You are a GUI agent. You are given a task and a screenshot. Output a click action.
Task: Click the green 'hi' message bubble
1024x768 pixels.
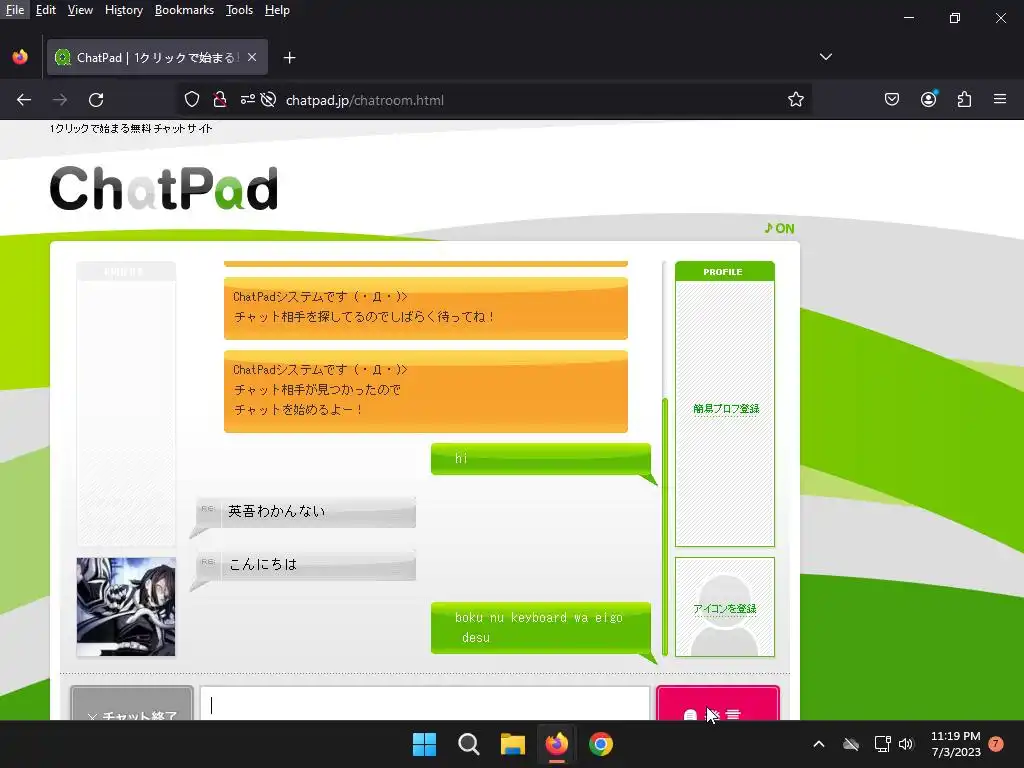[x=541, y=458]
